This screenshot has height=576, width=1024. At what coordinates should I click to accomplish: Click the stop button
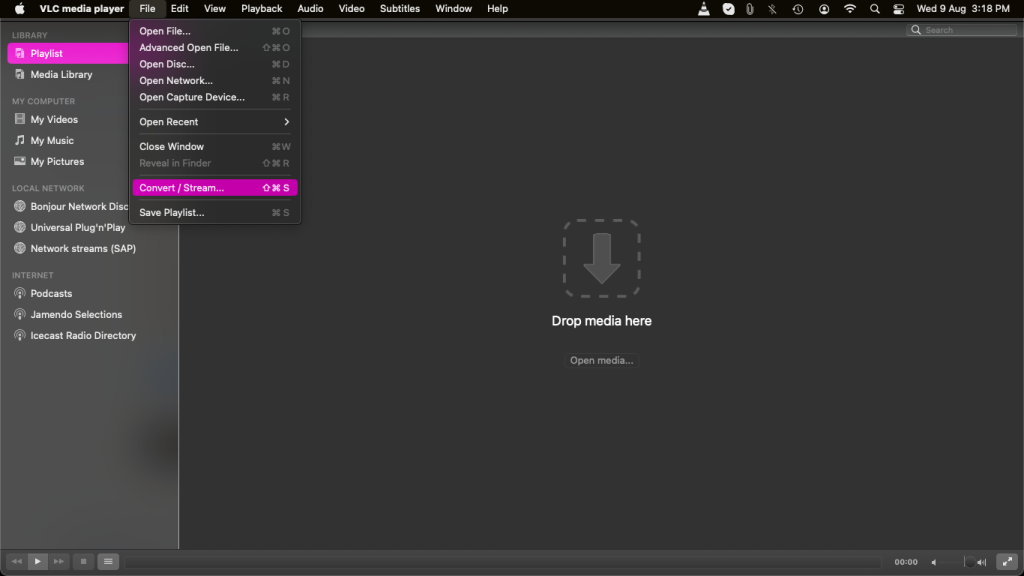click(x=83, y=562)
